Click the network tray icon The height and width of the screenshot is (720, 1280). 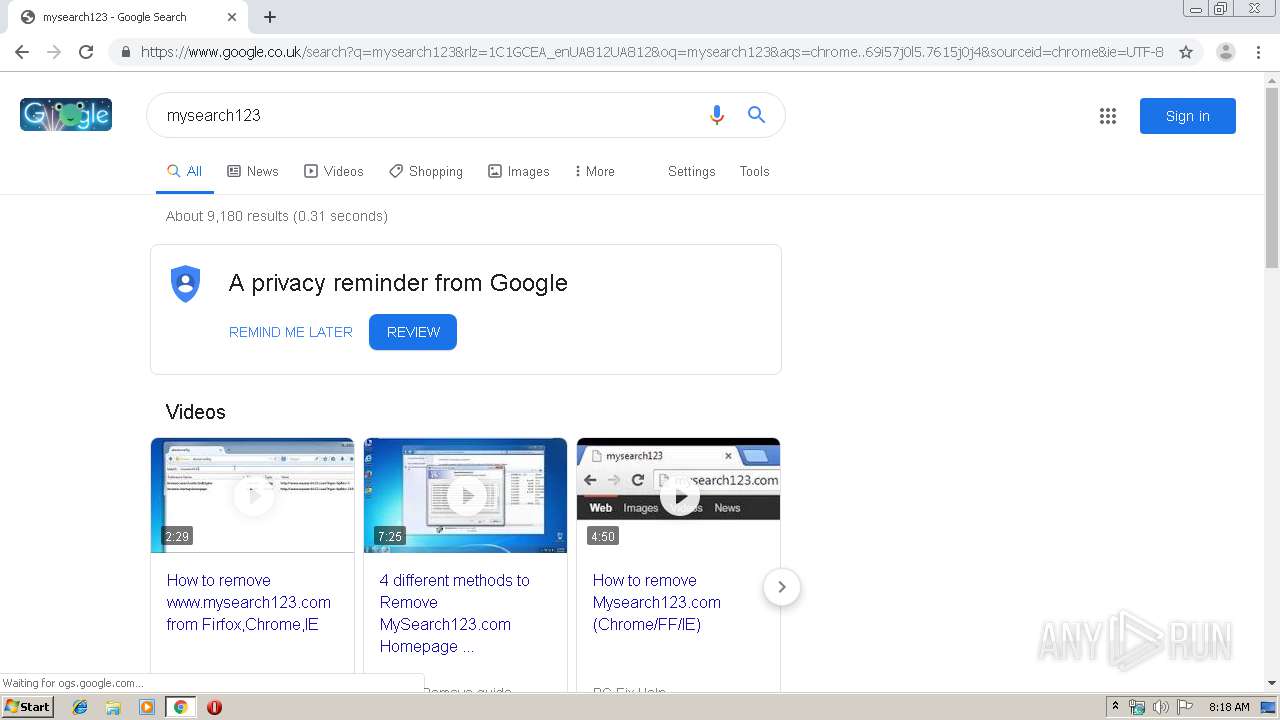(x=1137, y=707)
